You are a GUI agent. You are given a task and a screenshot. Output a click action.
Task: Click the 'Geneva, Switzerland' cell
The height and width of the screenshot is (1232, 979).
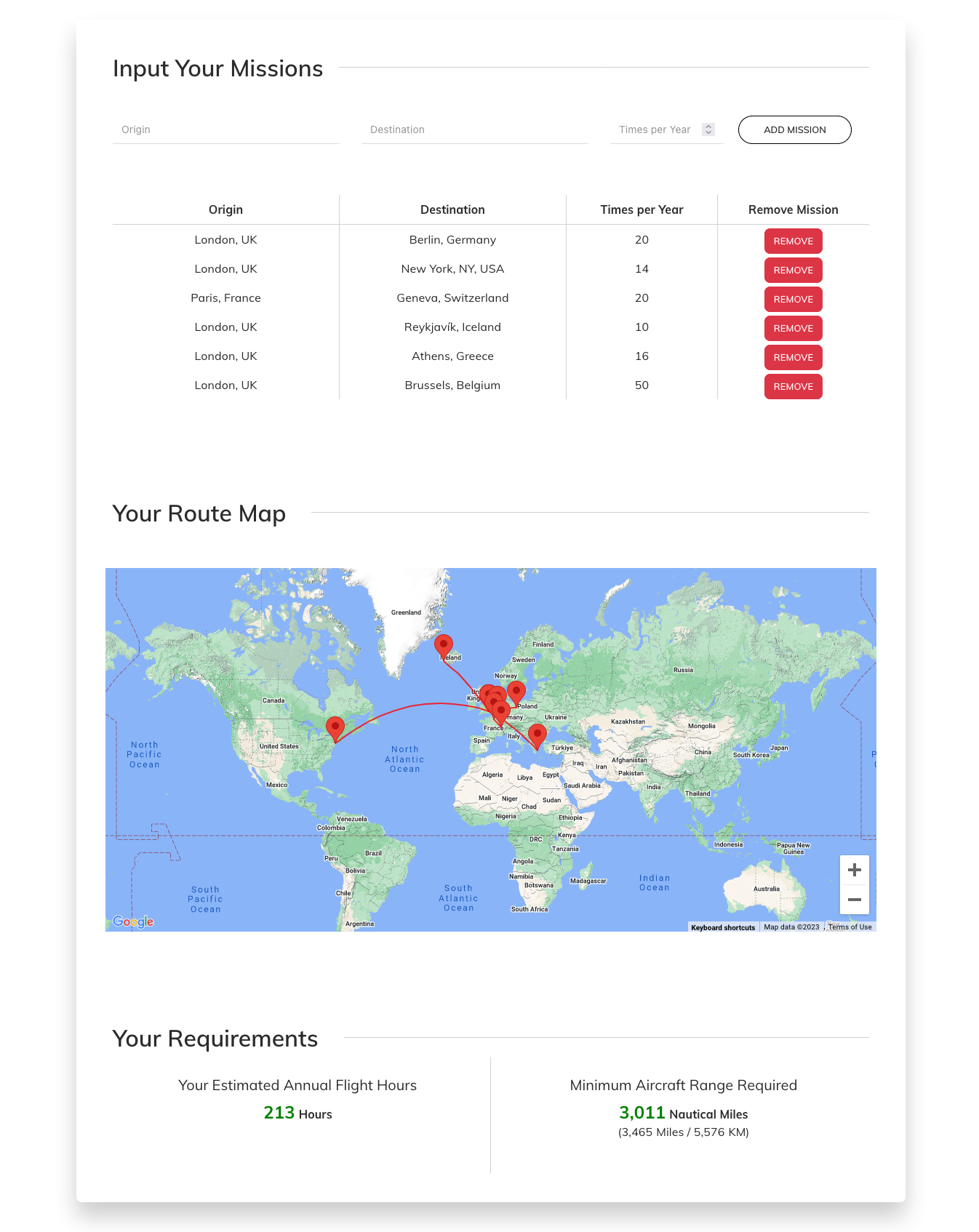[x=452, y=298]
